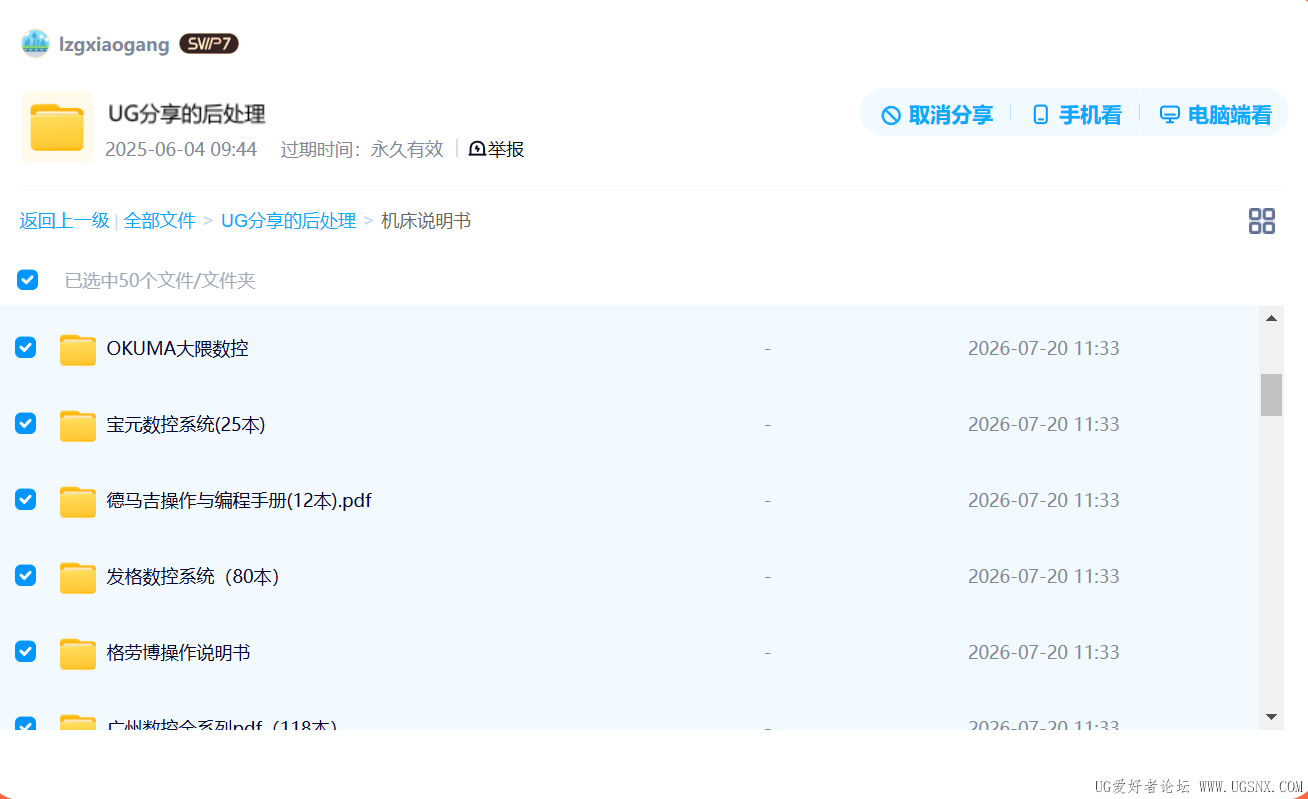Open the 格劳博操作说明书 folder icon
Image resolution: width=1308 pixels, height=799 pixels.
point(78,653)
